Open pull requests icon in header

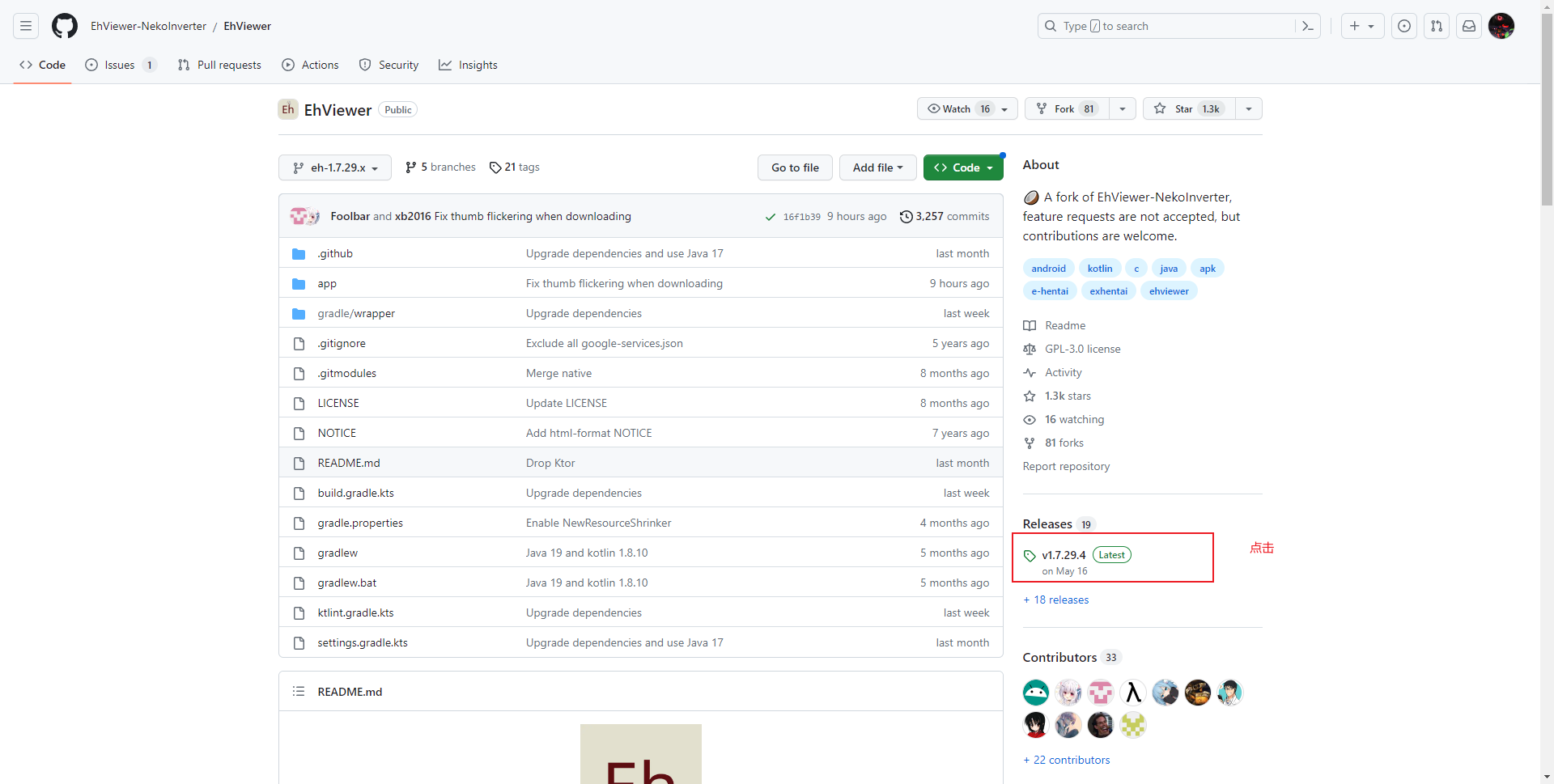click(1437, 26)
